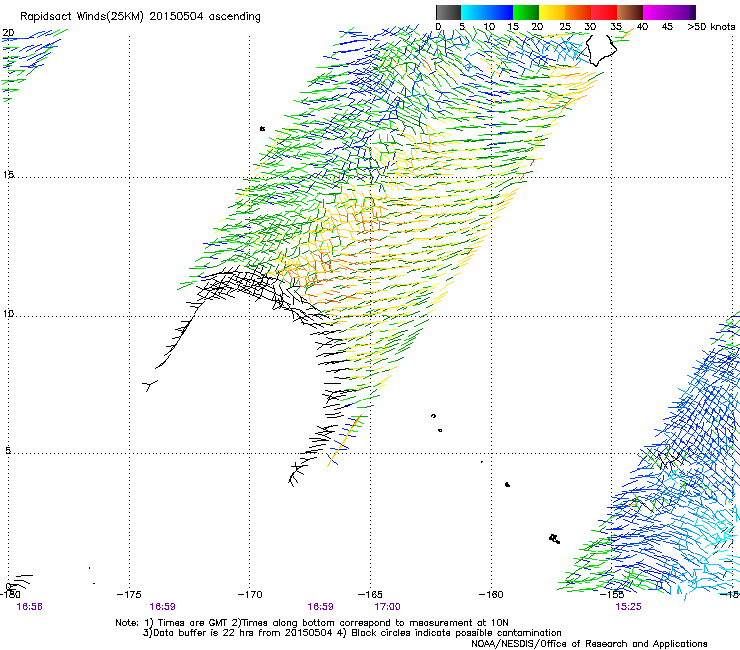
Task: Click the gray 0-5 knots color swatch
Action: (x=448, y=12)
